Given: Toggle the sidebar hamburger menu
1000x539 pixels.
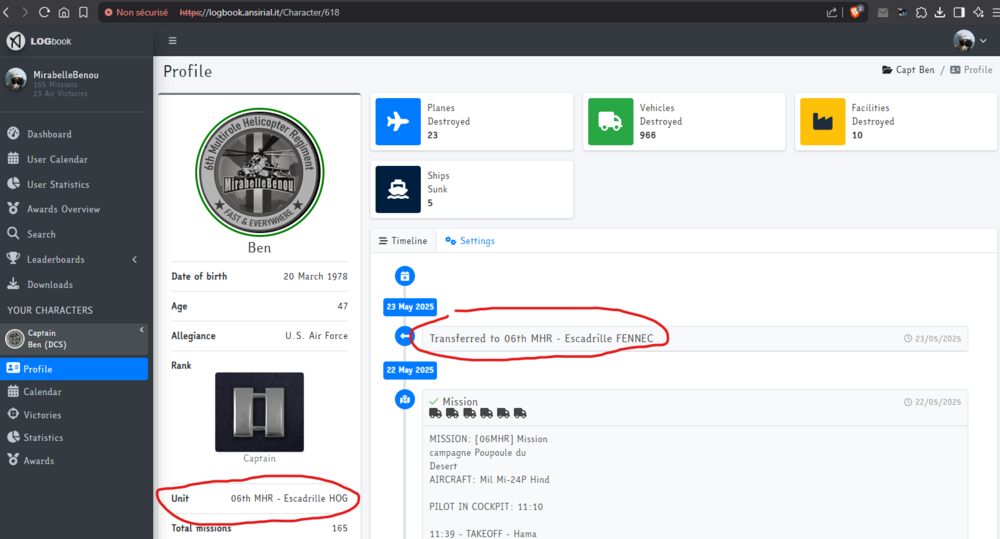Looking at the screenshot, I should tap(172, 41).
